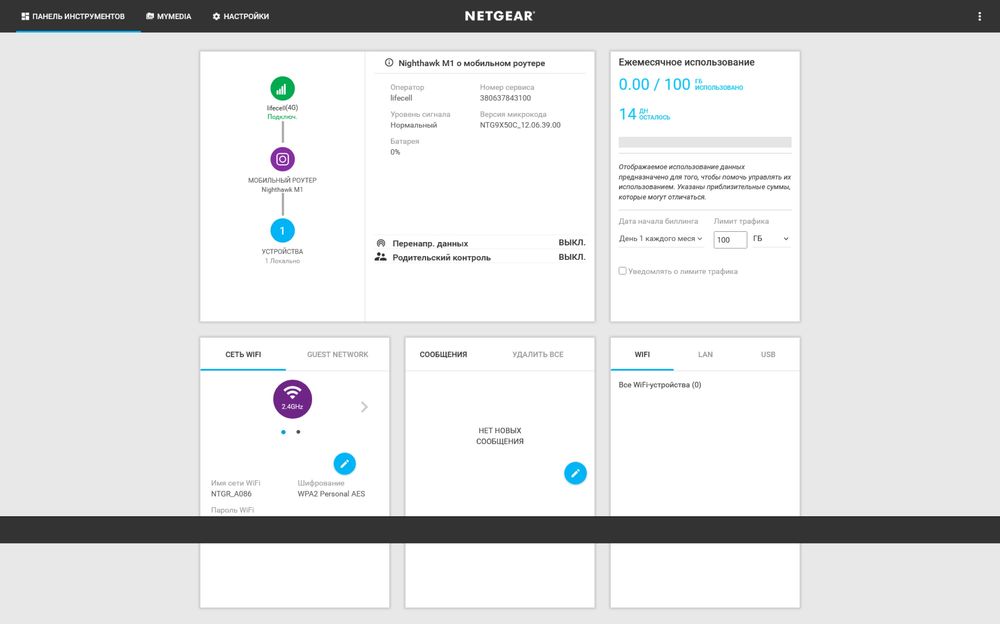This screenshot has height=624, width=1000.
Task: Click the data offloading icon
Action: click(381, 243)
